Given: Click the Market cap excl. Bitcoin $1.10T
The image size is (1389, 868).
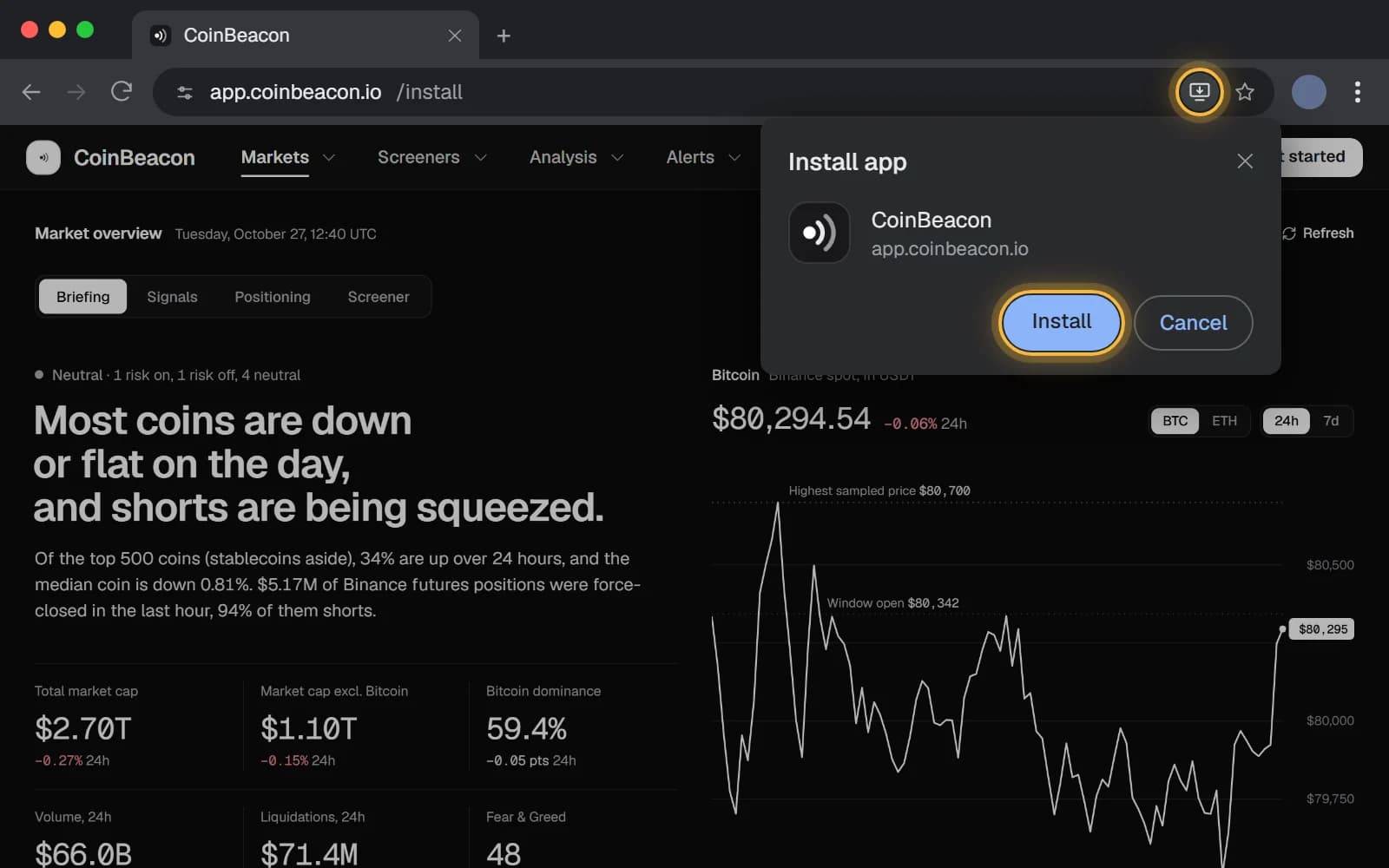Looking at the screenshot, I should click(x=309, y=729).
